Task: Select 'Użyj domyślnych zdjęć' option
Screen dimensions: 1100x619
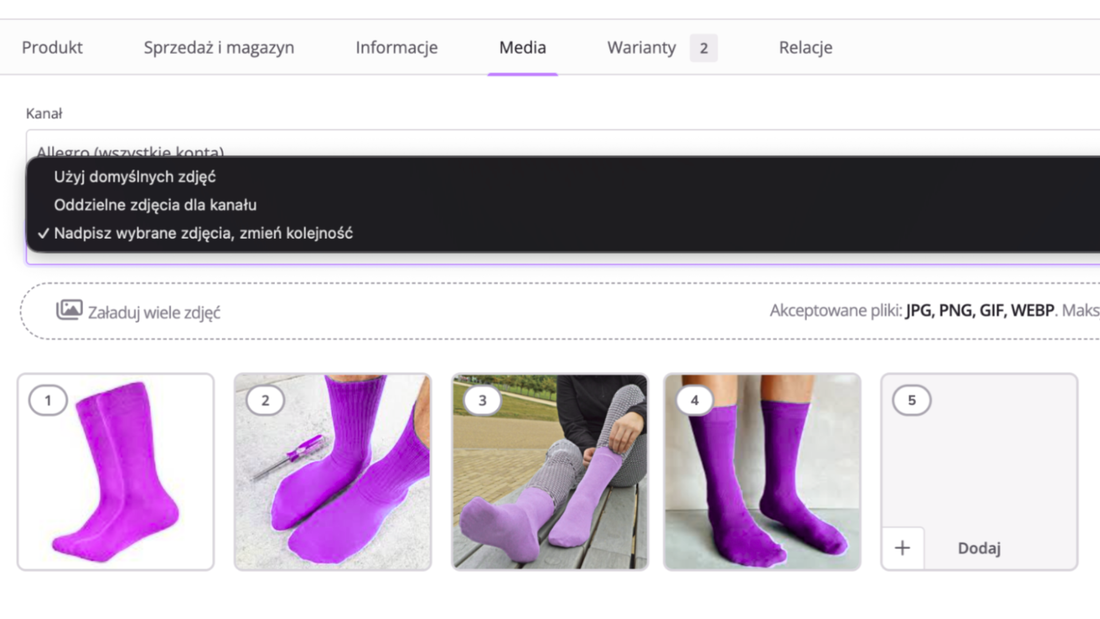Action: point(135,177)
